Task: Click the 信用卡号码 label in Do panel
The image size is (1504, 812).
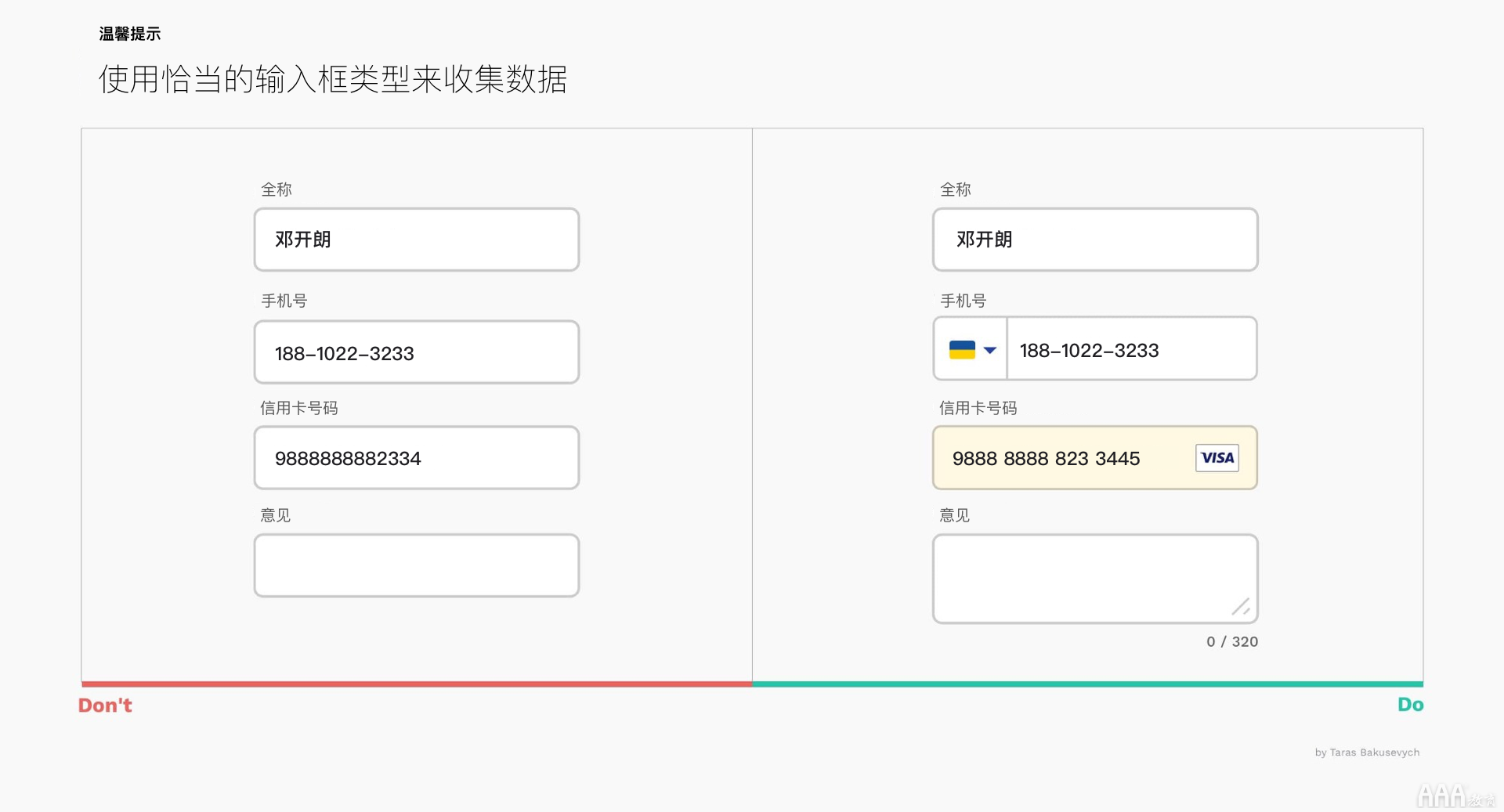Action: pos(978,408)
